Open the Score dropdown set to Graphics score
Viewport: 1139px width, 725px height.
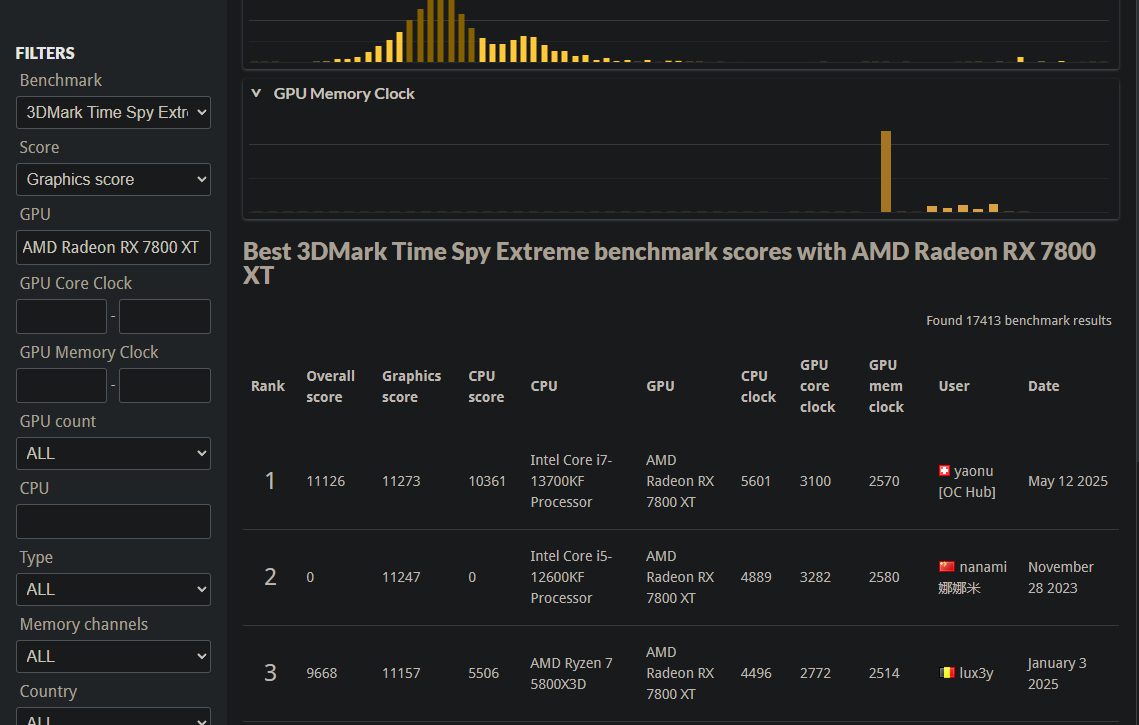point(113,179)
